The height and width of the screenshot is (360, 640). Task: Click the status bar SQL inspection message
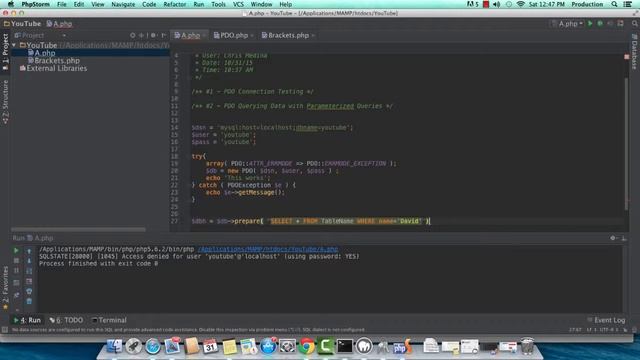click(x=188, y=330)
